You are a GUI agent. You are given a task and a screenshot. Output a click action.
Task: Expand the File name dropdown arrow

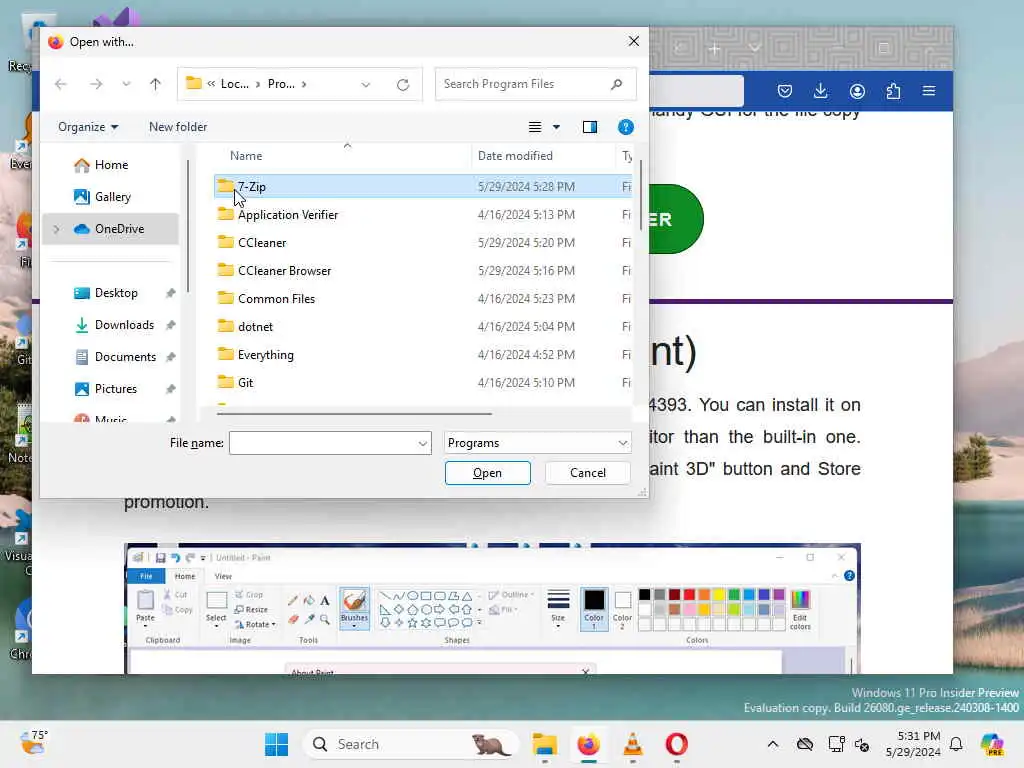tap(423, 443)
